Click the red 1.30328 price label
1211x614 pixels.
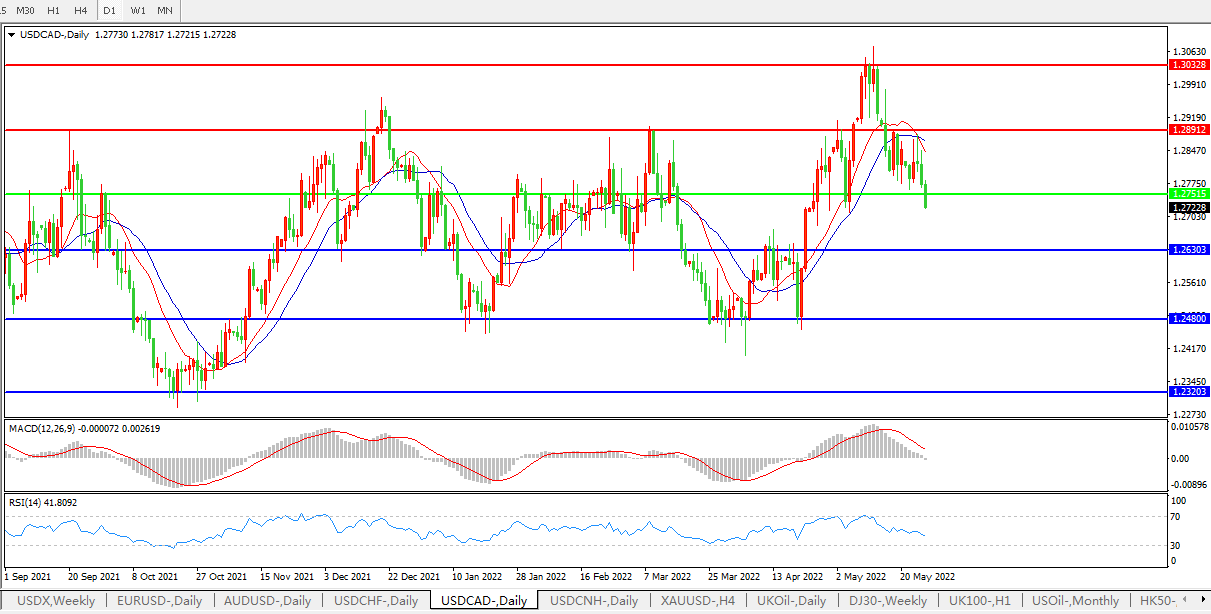[1188, 64]
